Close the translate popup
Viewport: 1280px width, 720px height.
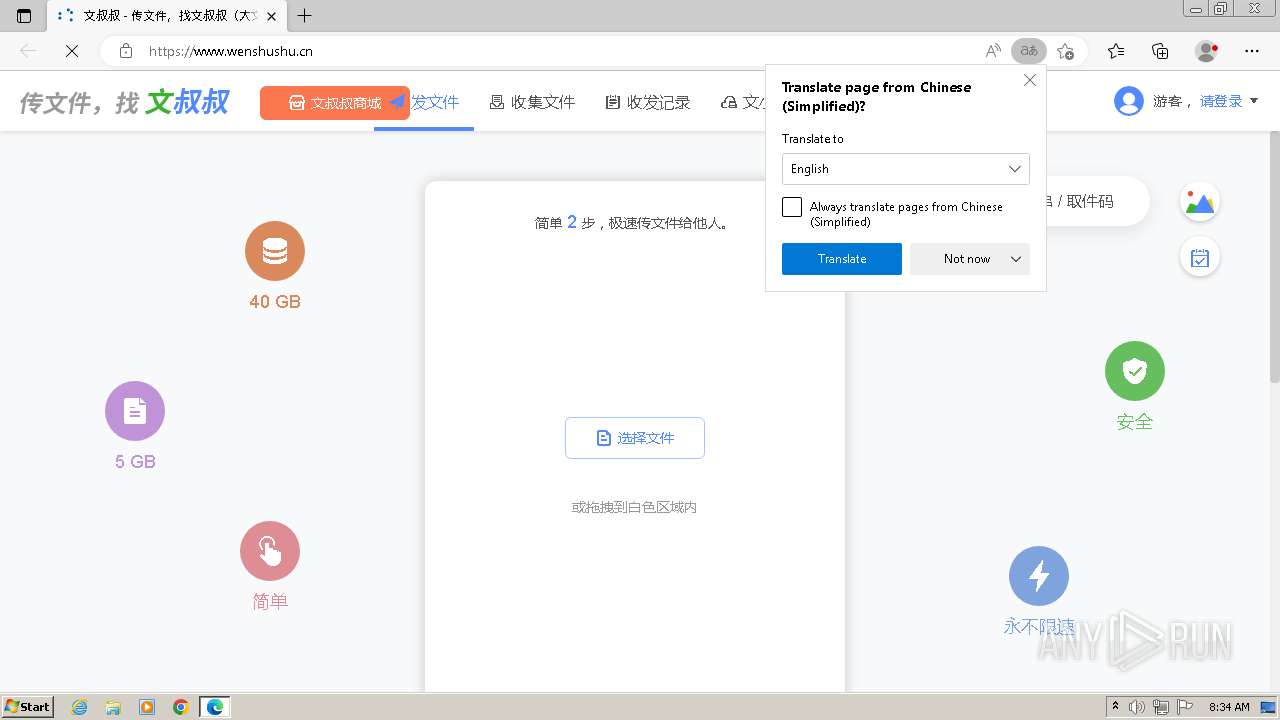click(1030, 80)
